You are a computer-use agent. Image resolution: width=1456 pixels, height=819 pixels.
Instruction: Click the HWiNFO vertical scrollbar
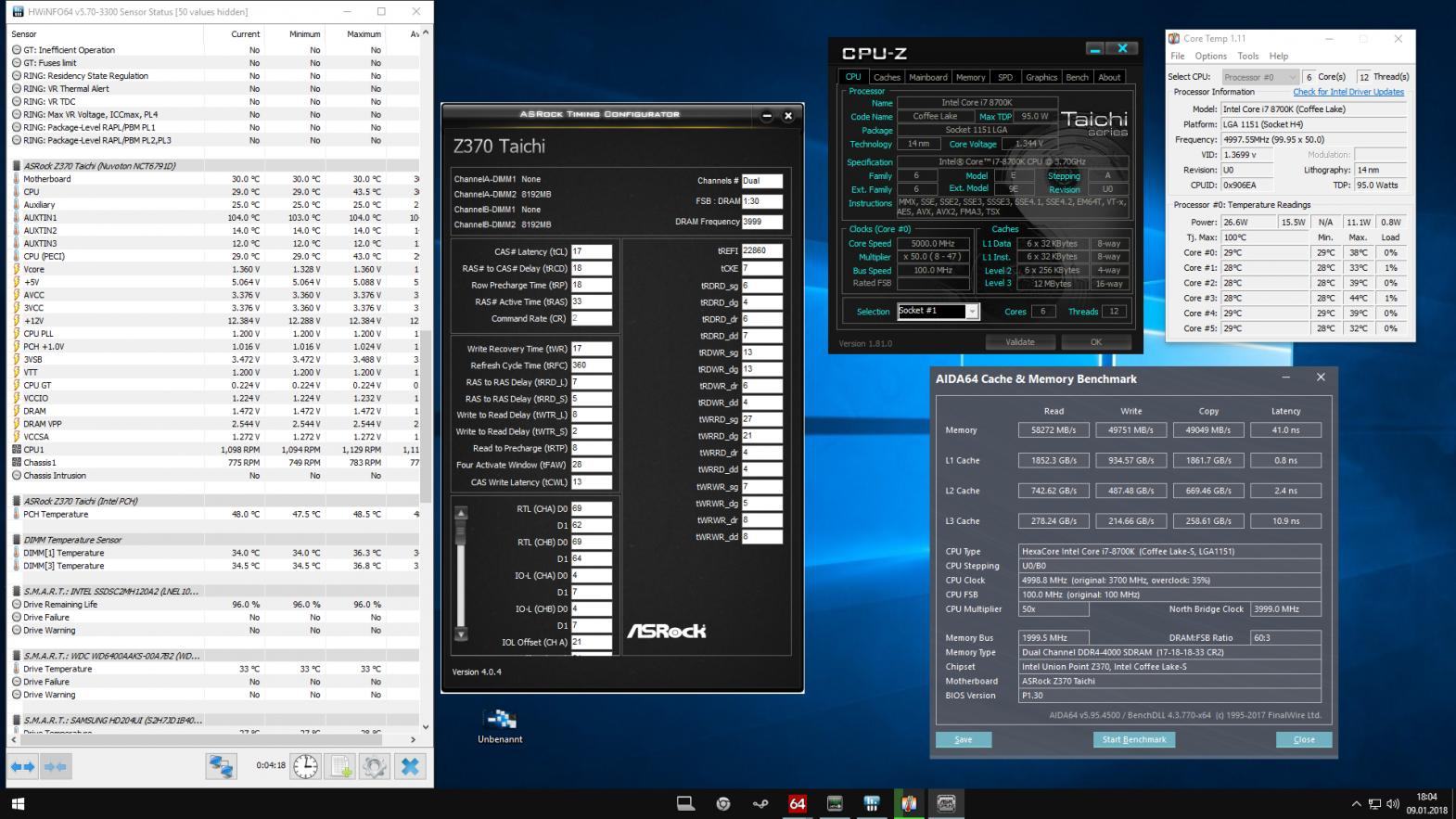(426, 417)
